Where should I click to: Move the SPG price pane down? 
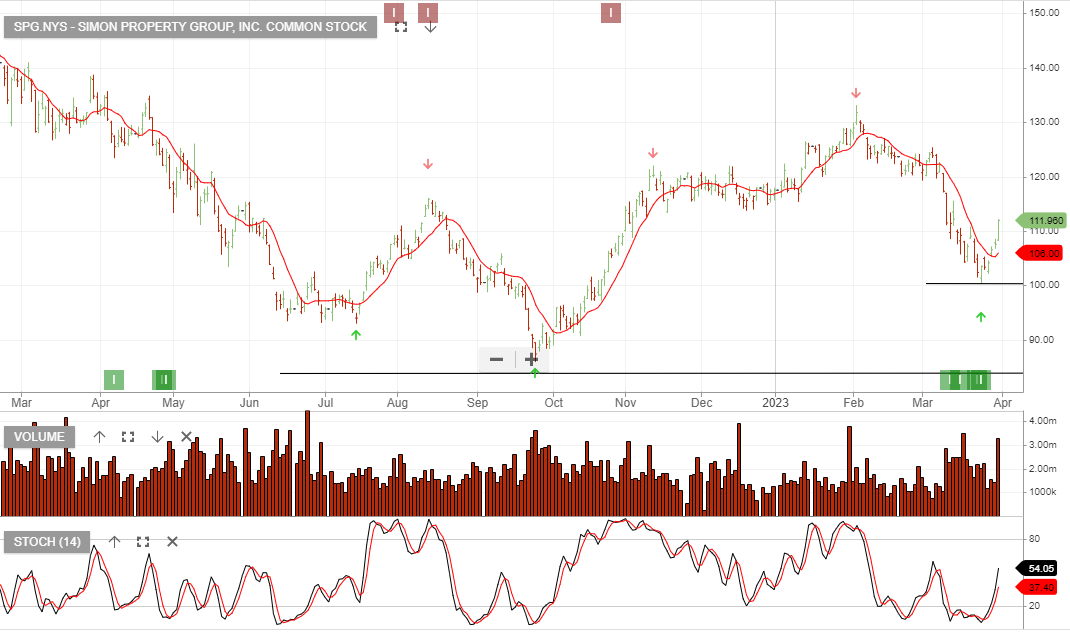(430, 27)
